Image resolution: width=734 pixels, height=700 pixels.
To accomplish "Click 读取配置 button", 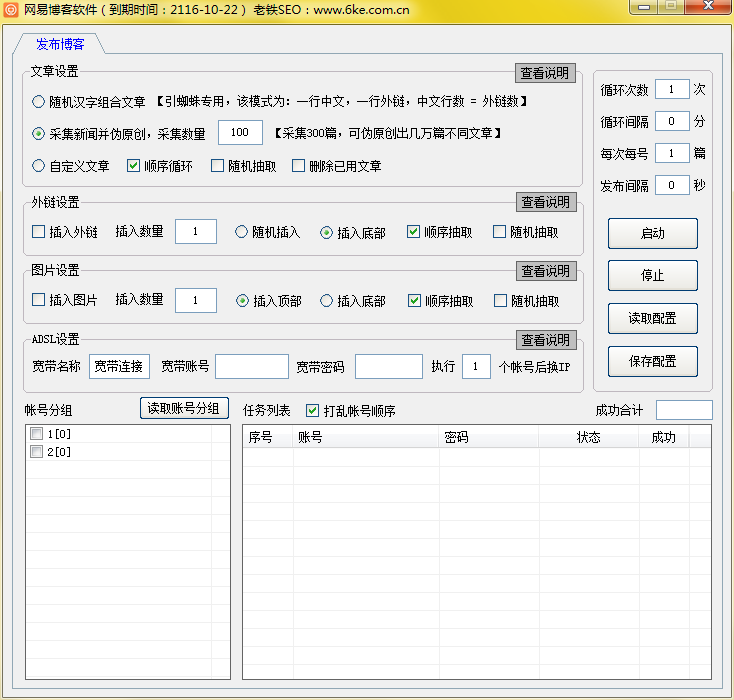I will pyautogui.click(x=652, y=318).
